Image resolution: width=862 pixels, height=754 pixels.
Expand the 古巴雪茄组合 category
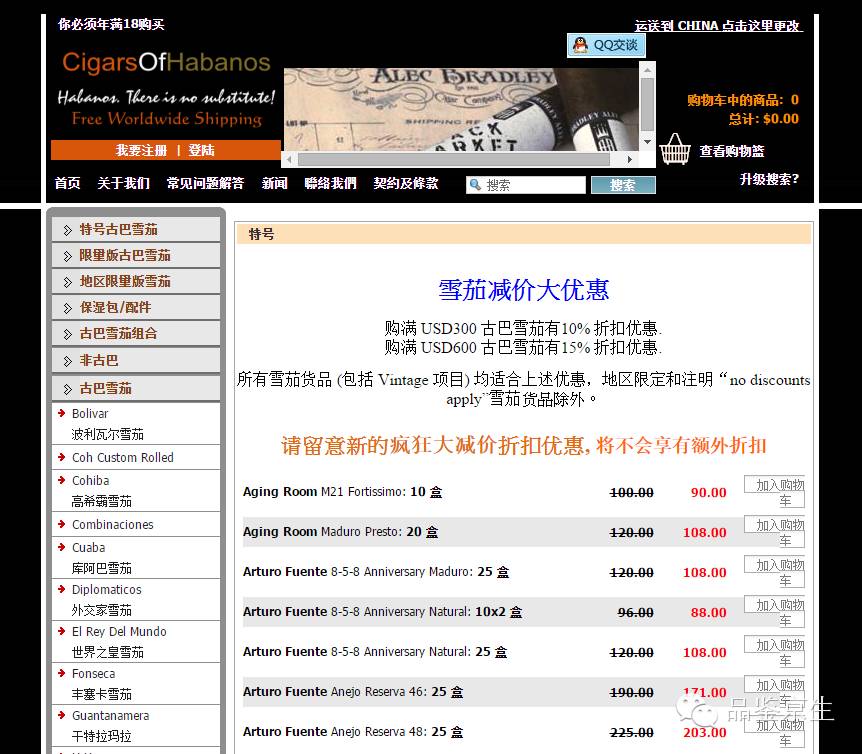tap(136, 334)
